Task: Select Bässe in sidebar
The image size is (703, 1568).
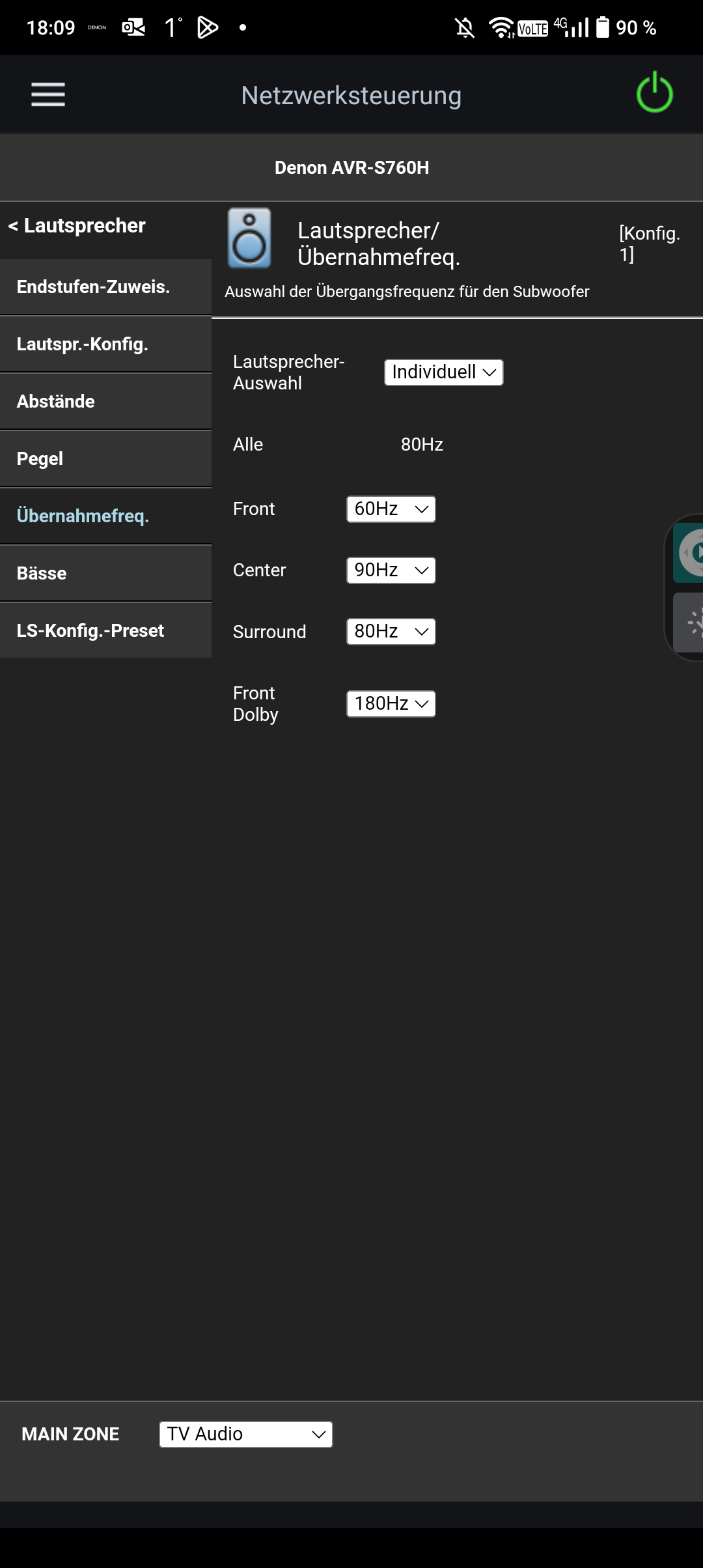Action: 105,574
